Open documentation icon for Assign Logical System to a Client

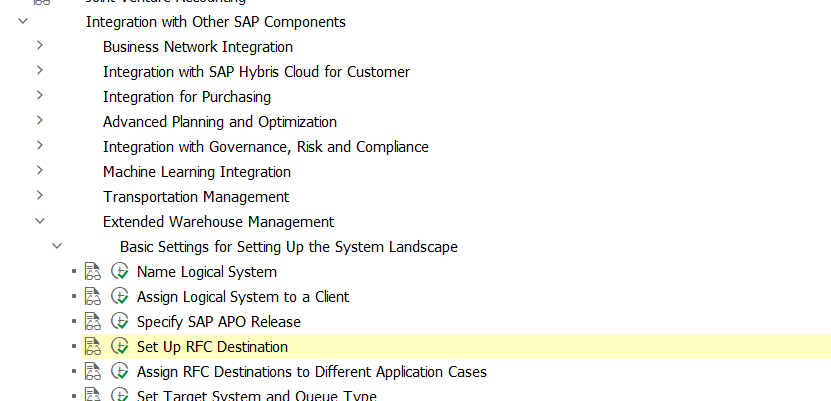pos(93,297)
